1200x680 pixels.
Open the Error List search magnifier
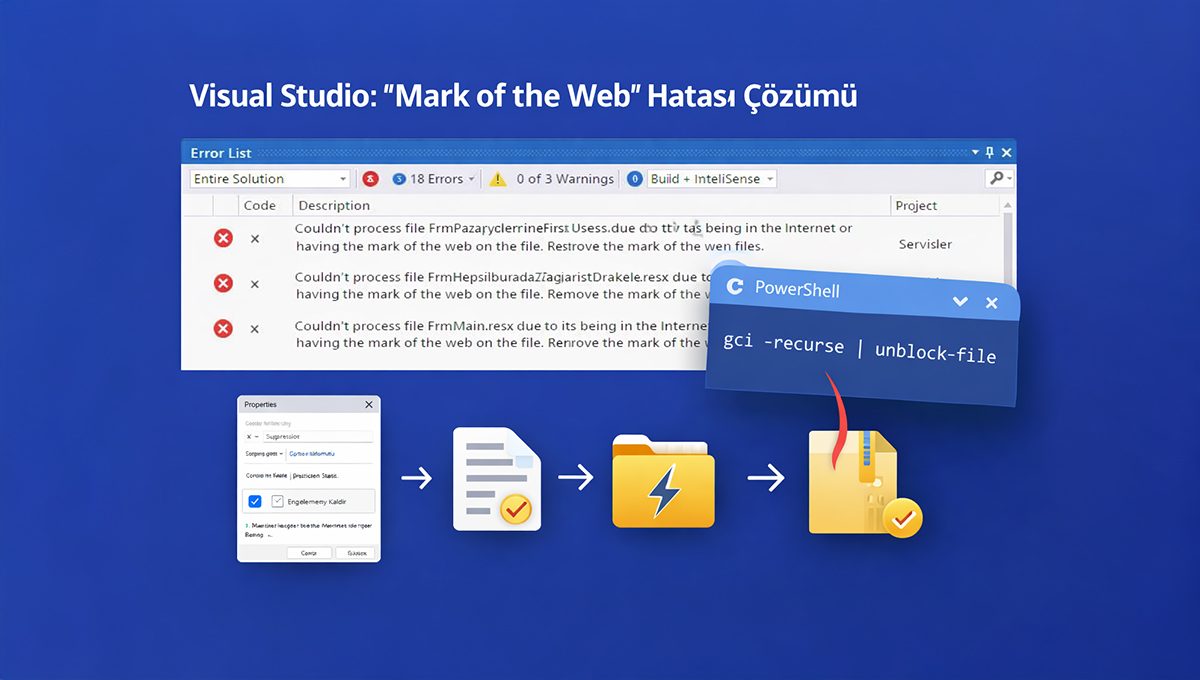coord(997,178)
